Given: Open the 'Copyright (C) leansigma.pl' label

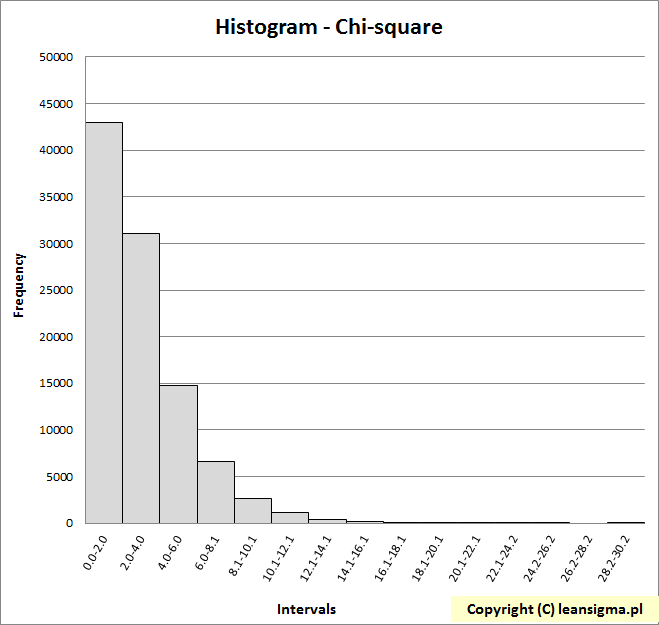Looking at the screenshot, I should (553, 609).
